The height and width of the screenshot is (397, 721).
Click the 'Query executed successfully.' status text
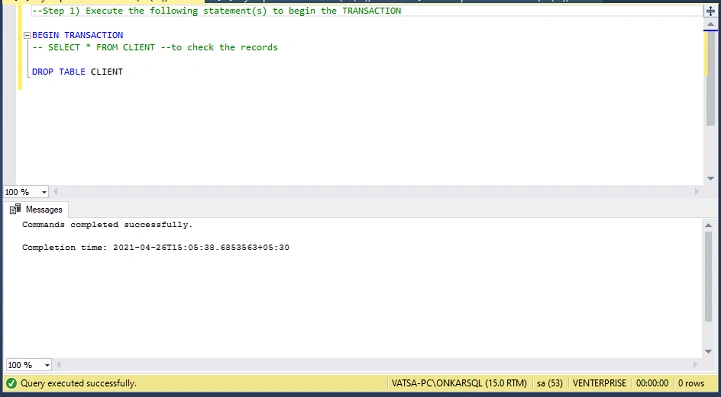tap(78, 383)
